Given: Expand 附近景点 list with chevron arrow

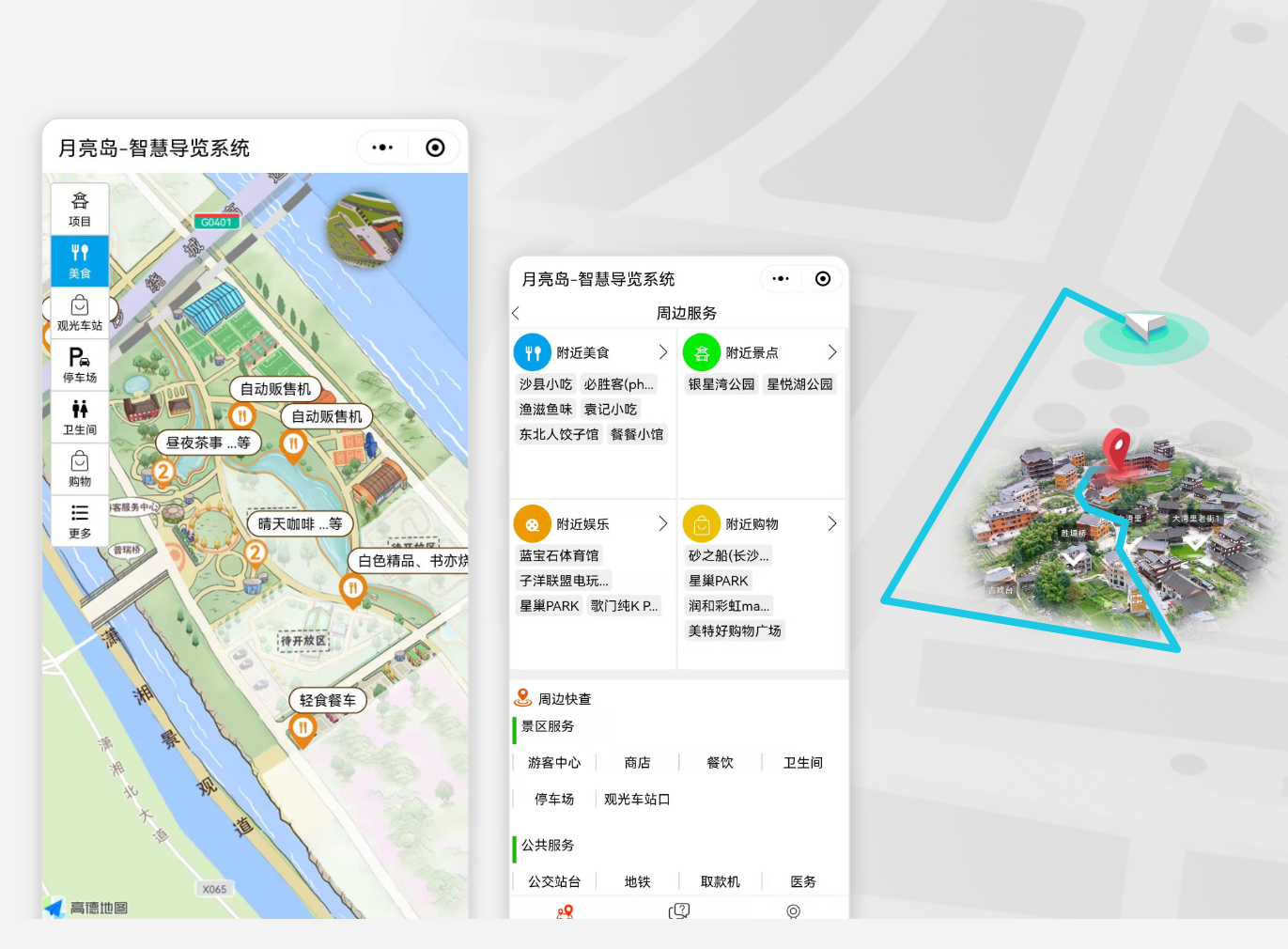Looking at the screenshot, I should click(831, 352).
